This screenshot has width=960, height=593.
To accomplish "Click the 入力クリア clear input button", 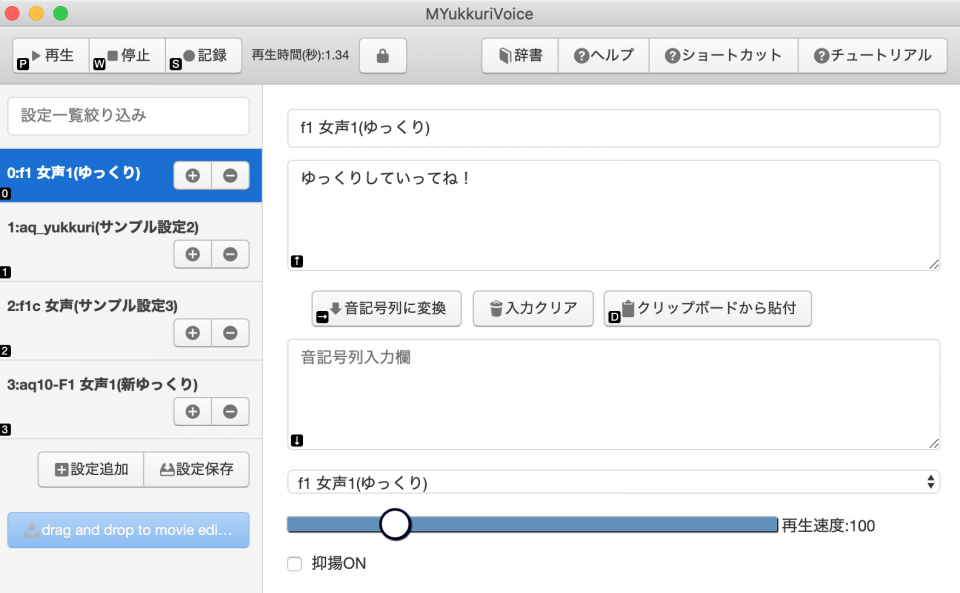I will pos(533,308).
